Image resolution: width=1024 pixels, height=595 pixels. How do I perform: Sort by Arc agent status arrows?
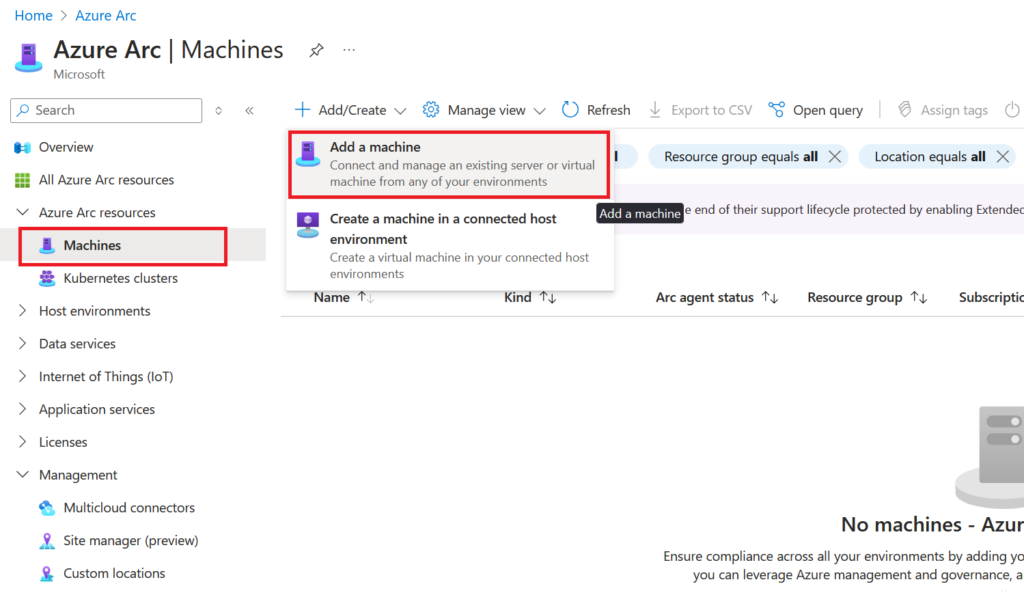[x=770, y=298]
